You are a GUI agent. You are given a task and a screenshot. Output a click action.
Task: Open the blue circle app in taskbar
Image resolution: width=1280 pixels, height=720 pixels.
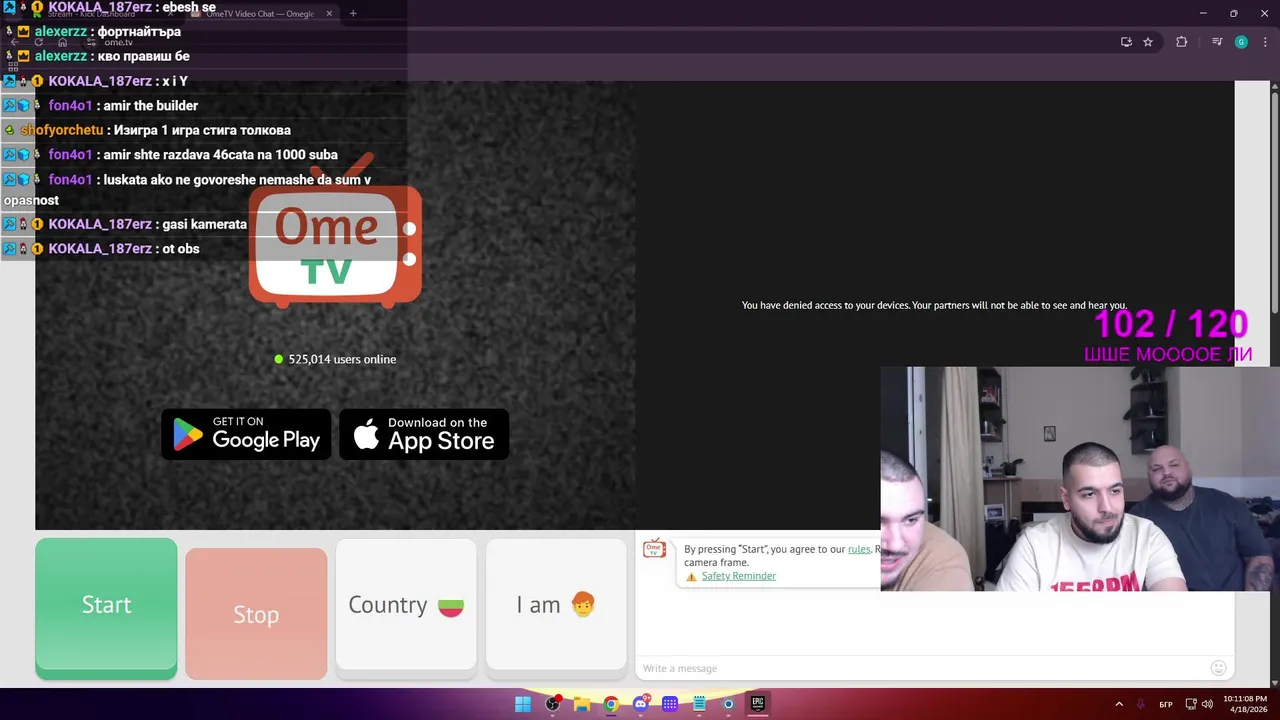click(x=729, y=704)
